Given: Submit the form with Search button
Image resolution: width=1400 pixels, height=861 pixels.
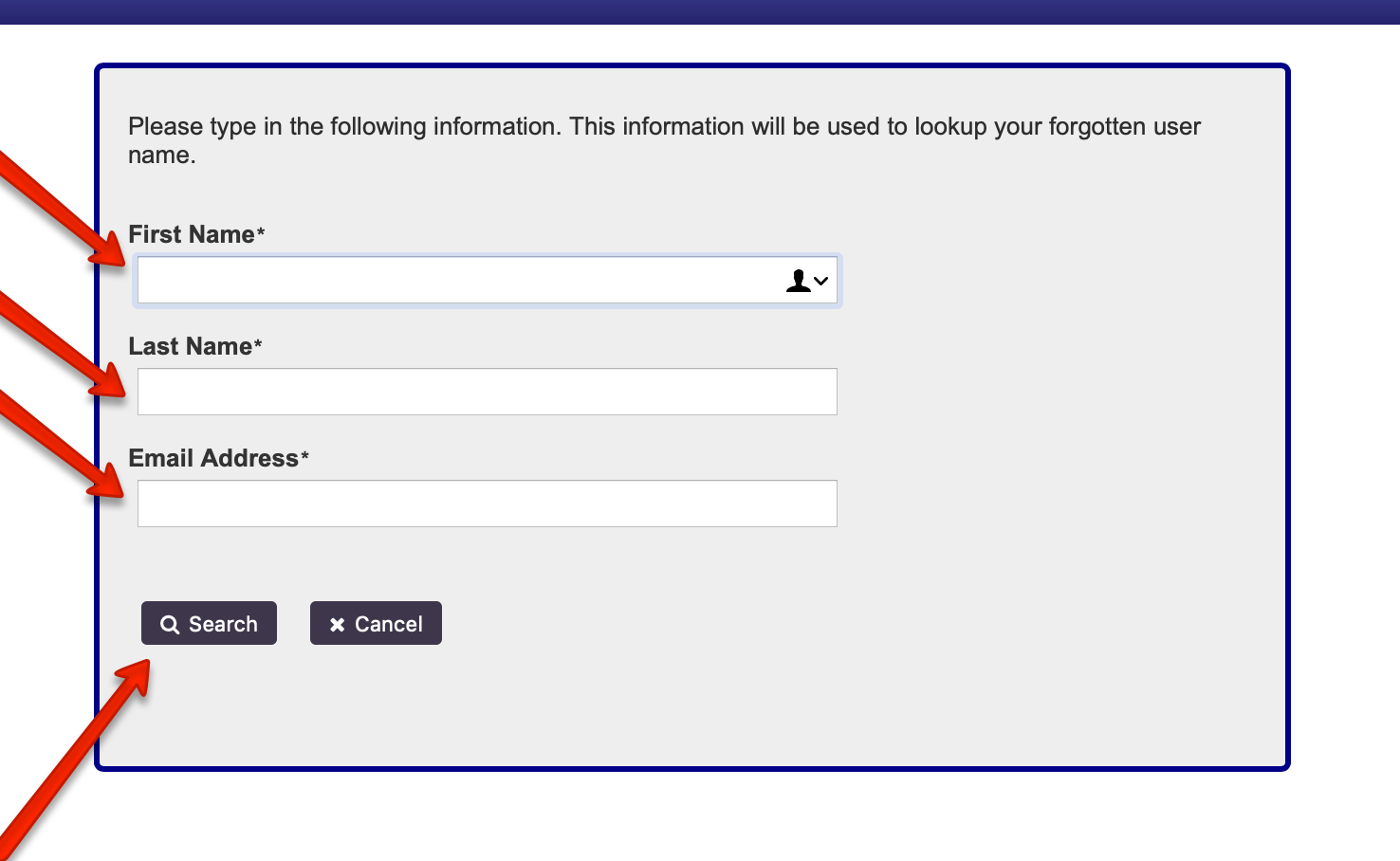Looking at the screenshot, I should coord(209,623).
